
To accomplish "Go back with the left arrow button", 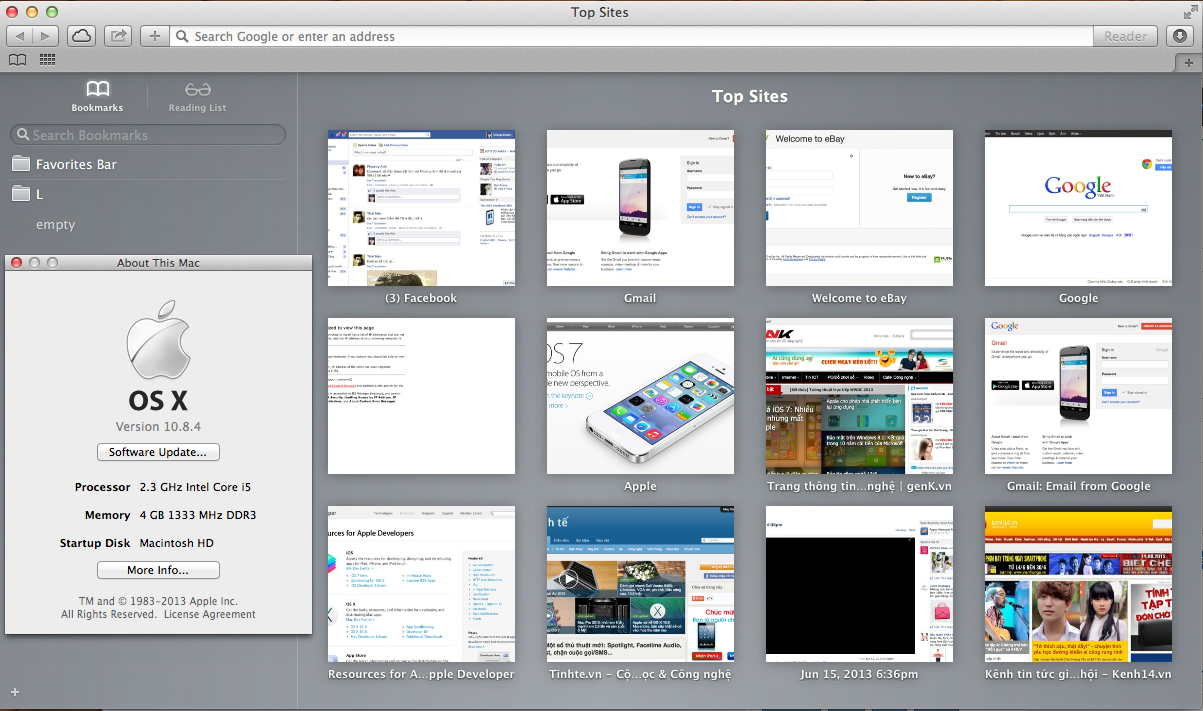I will point(20,36).
